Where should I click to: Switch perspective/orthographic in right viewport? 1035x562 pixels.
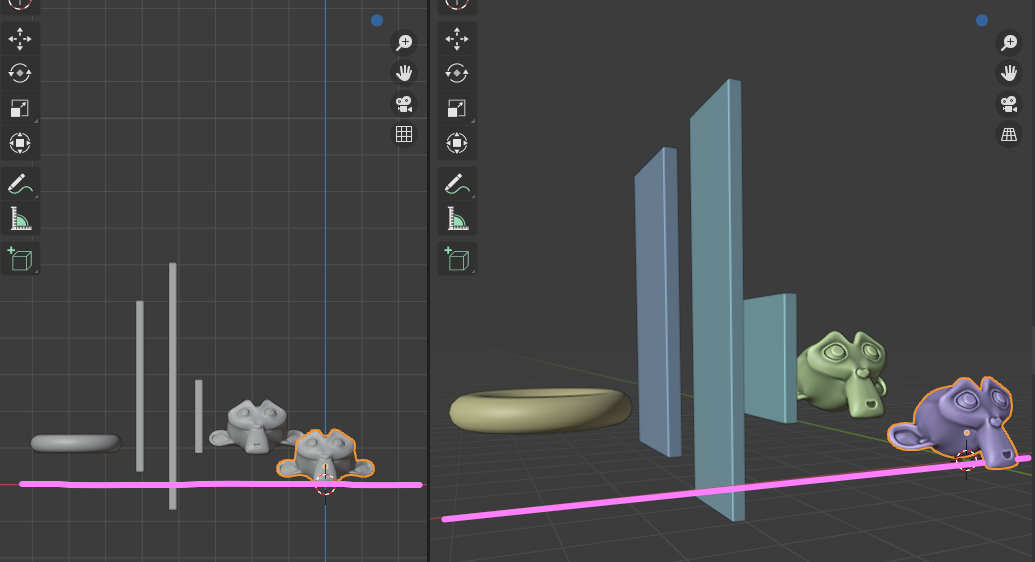[x=1009, y=134]
